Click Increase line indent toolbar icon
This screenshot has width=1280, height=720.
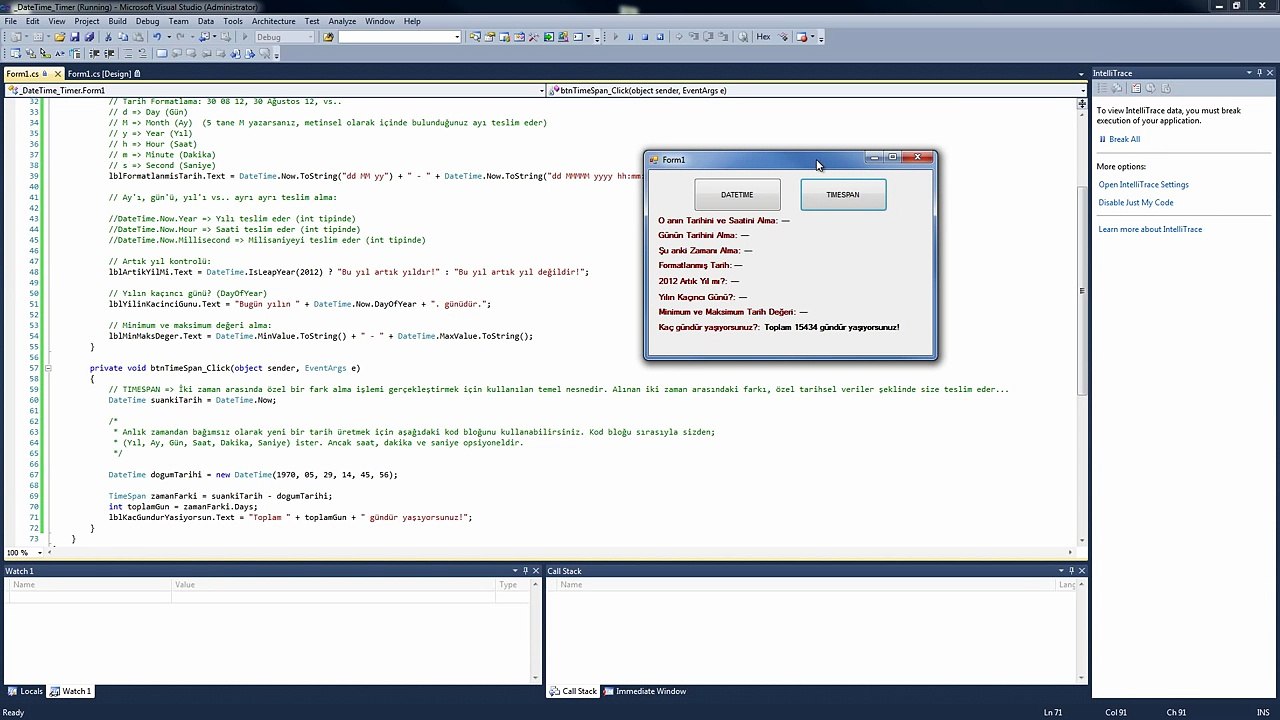tap(109, 53)
